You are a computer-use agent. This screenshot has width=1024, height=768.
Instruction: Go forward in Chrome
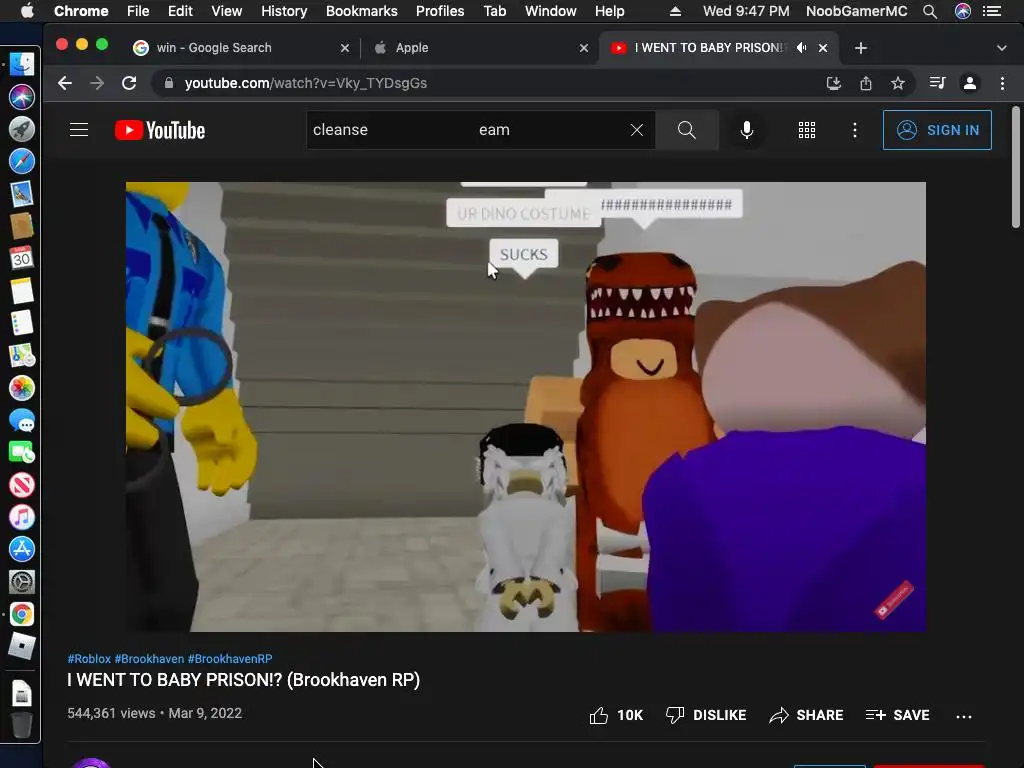point(97,83)
